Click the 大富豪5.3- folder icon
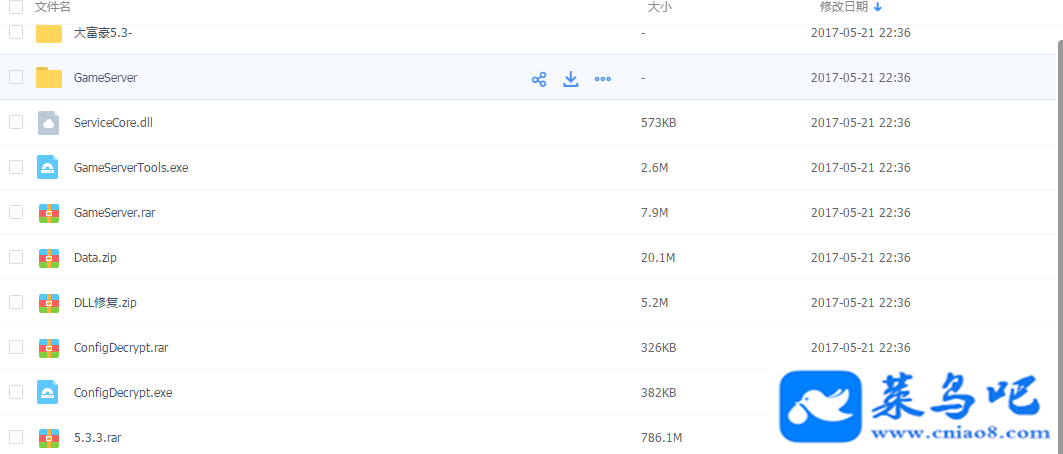 tap(49, 33)
